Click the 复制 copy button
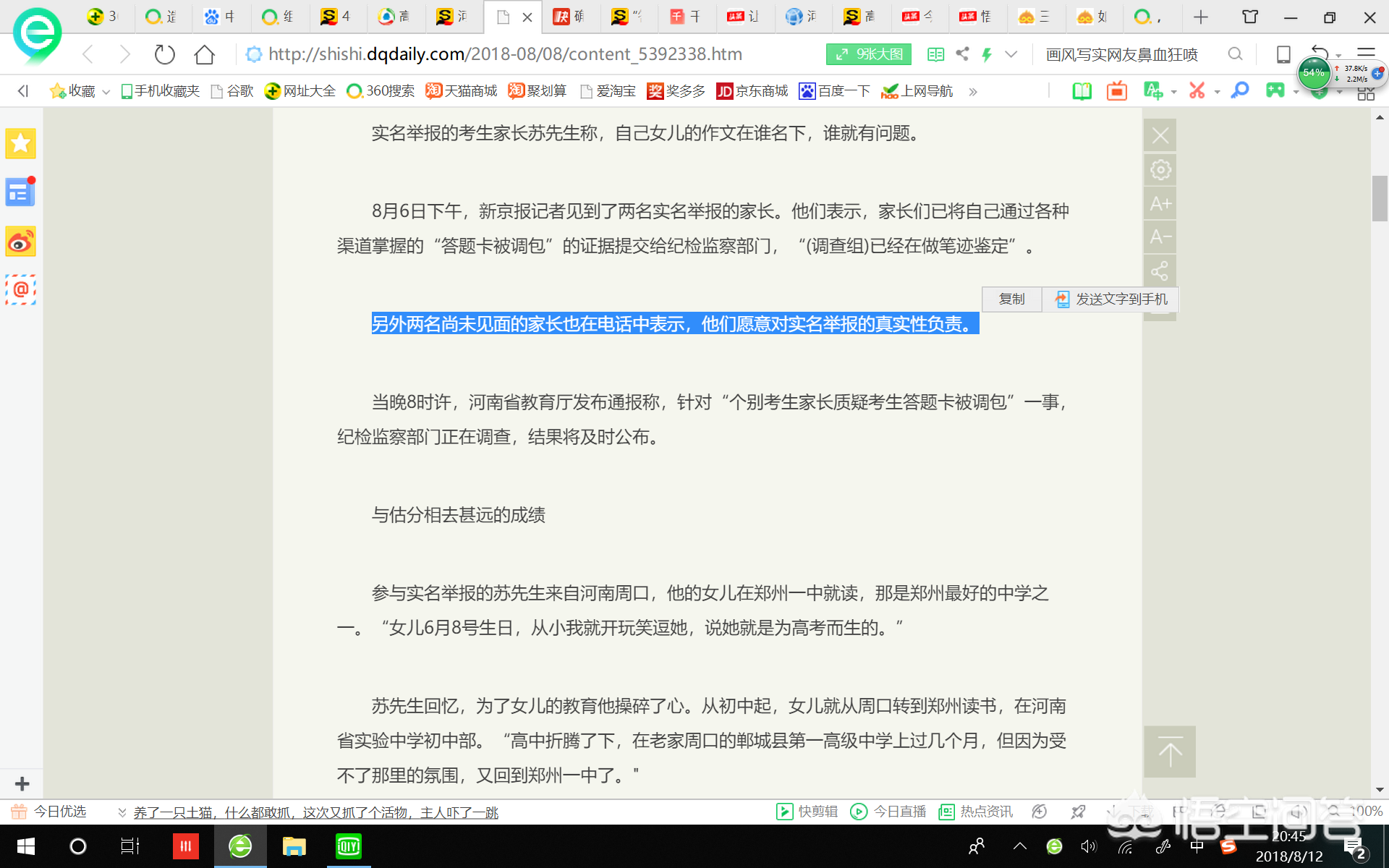Image resolution: width=1389 pixels, height=868 pixels. point(1011,299)
